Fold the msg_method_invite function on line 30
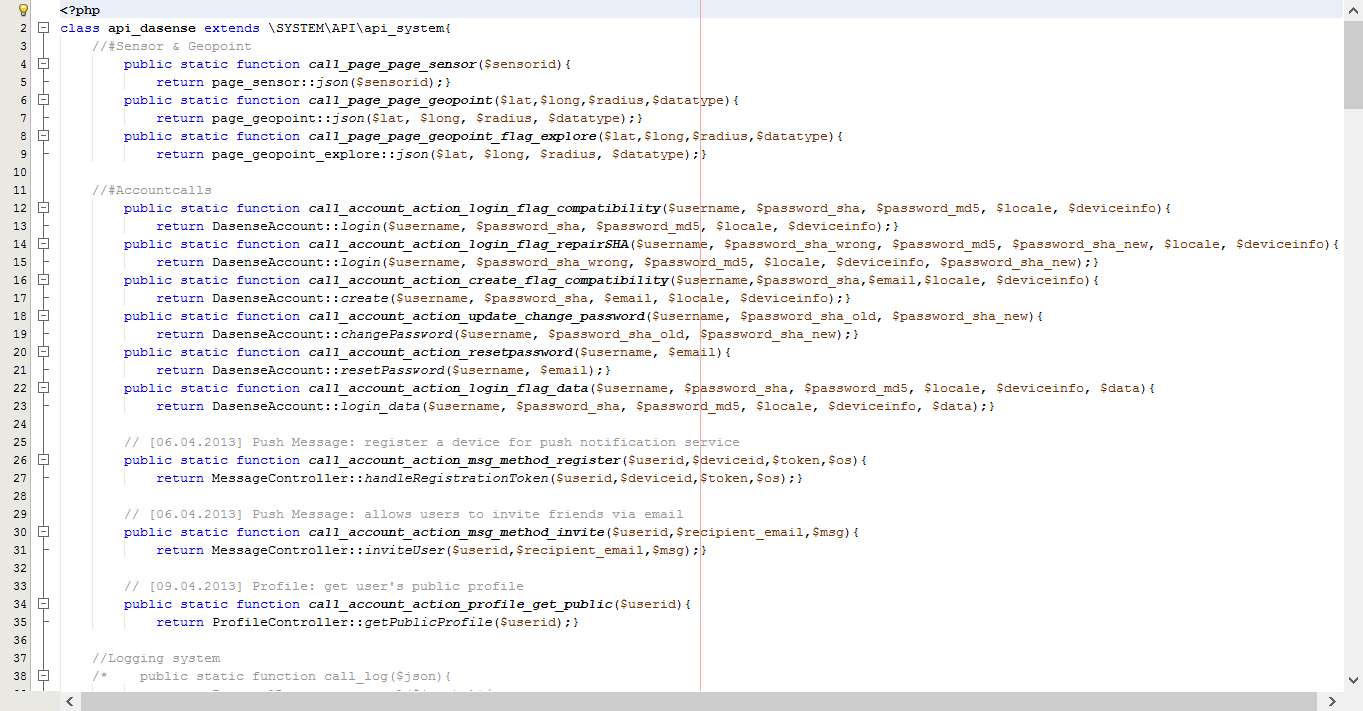The height and width of the screenshot is (711, 1363). pyautogui.click(x=43, y=532)
